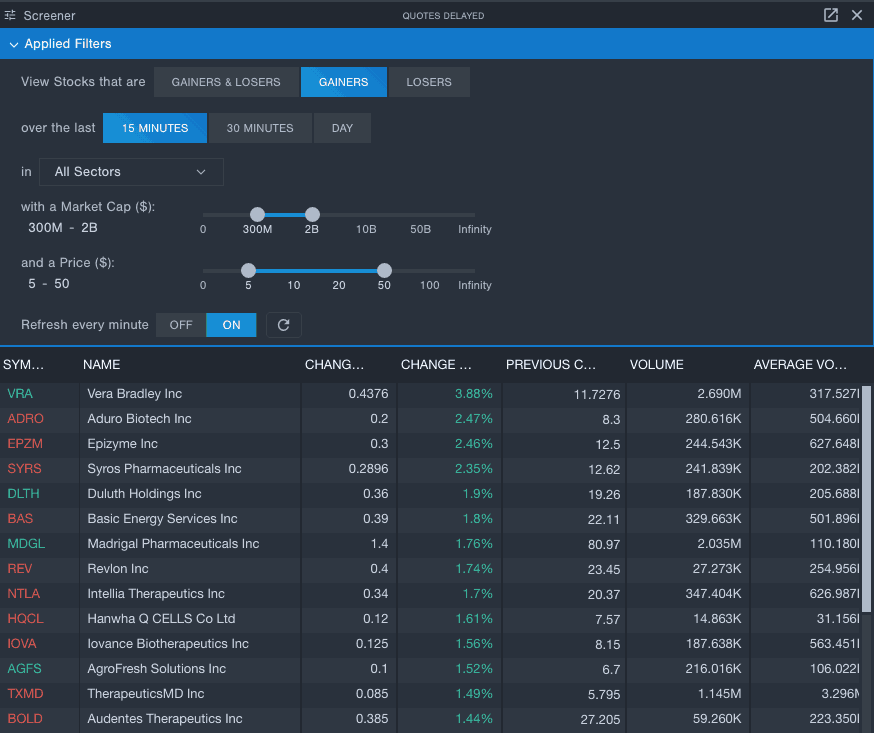Select the Revlon Inc row

[x=118, y=569]
